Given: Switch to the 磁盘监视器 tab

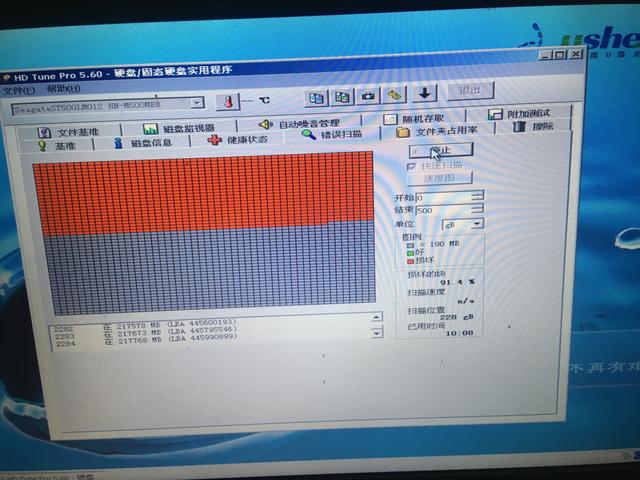Looking at the screenshot, I should pos(179,128).
